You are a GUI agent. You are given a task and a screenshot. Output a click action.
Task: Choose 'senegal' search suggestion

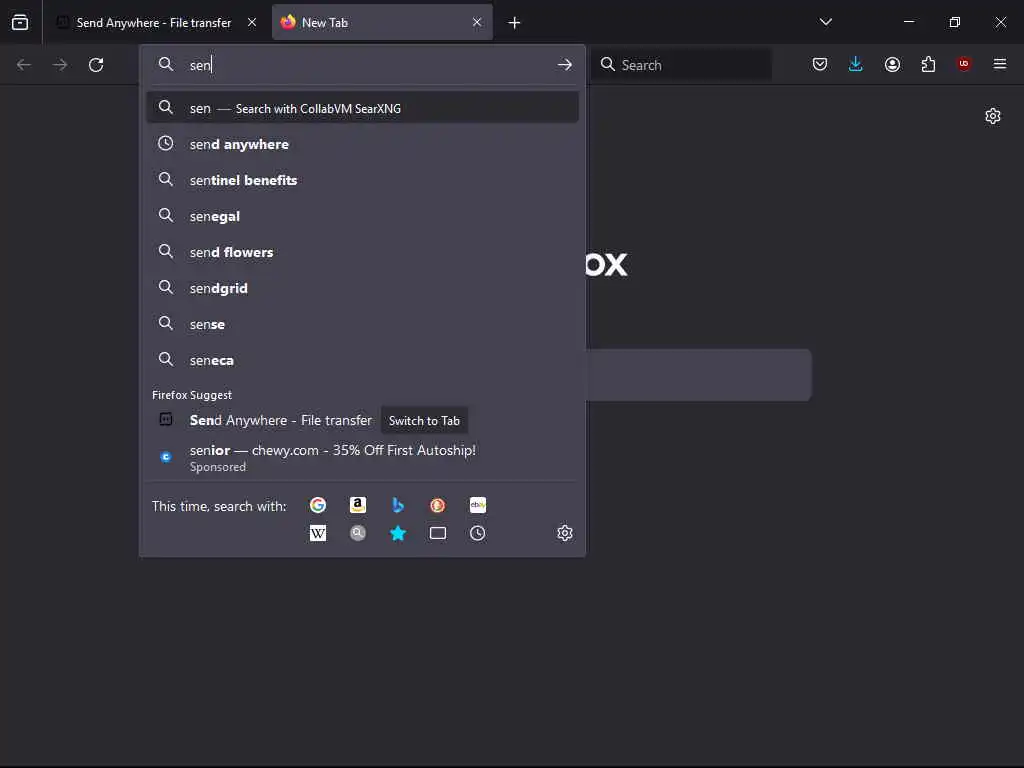click(x=363, y=216)
